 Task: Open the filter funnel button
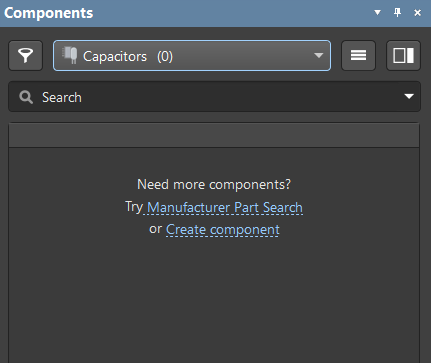click(x=26, y=56)
